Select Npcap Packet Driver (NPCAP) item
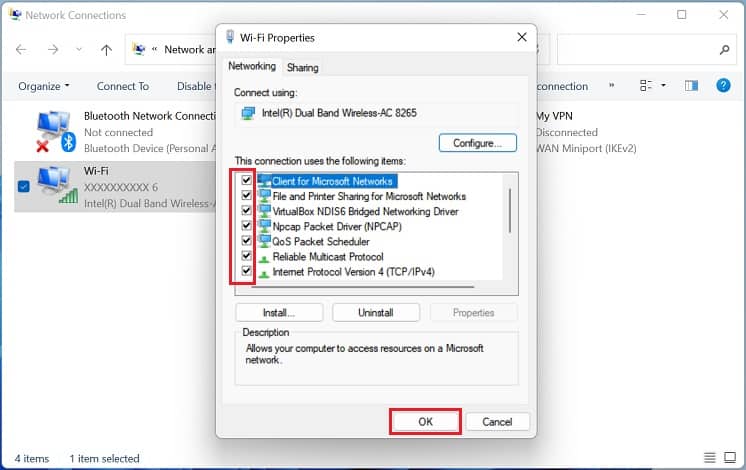 pyautogui.click(x=337, y=226)
